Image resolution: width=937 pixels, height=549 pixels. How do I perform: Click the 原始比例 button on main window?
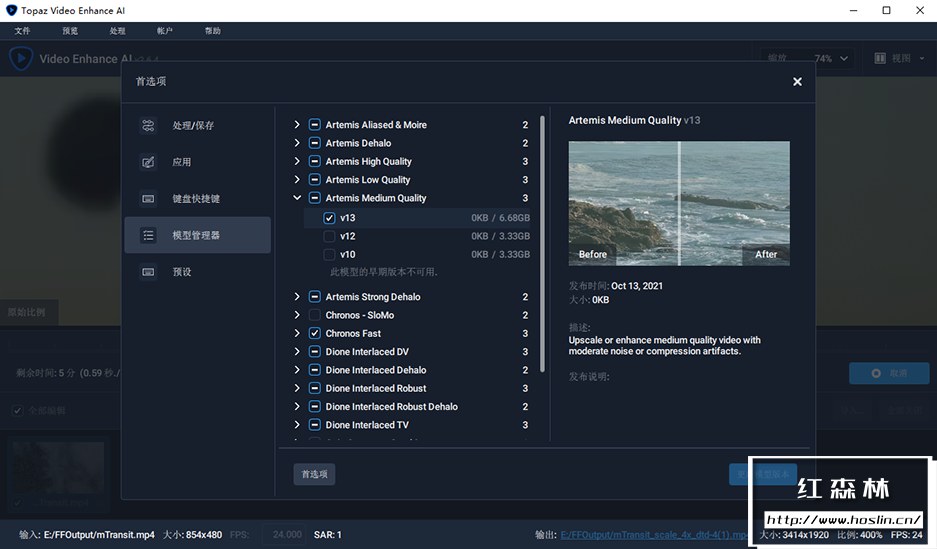pyautogui.click(x=27, y=312)
